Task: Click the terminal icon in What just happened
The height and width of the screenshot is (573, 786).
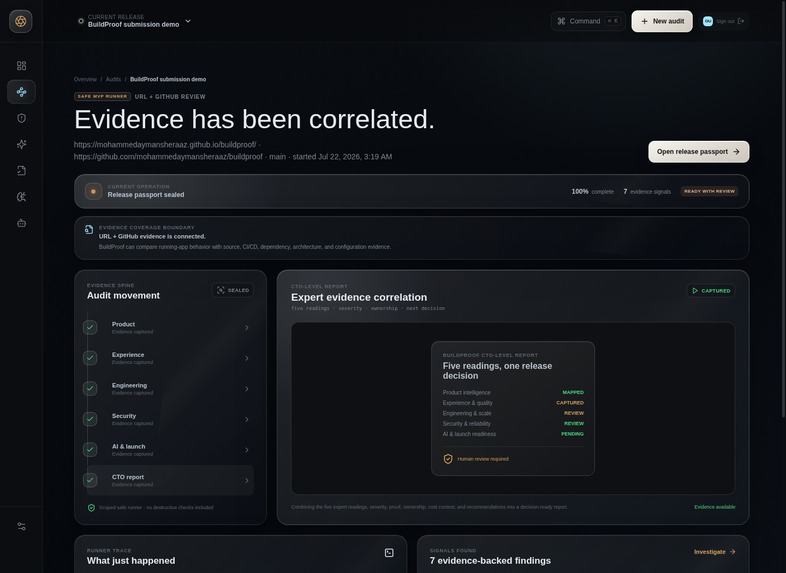Action: tap(389, 552)
